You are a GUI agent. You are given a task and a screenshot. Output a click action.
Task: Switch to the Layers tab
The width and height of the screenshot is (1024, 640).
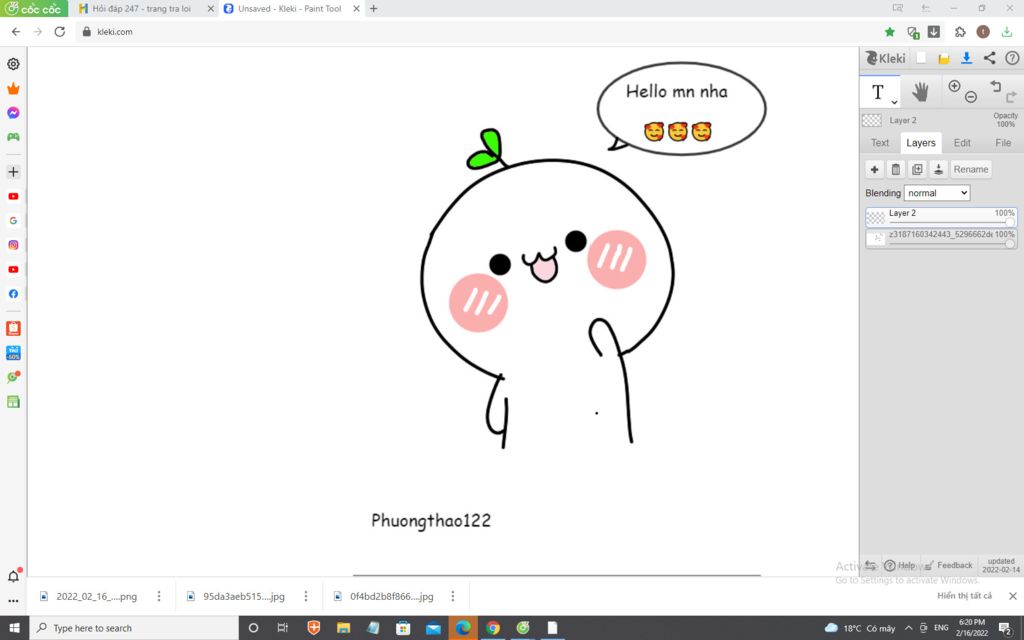pyautogui.click(x=921, y=142)
